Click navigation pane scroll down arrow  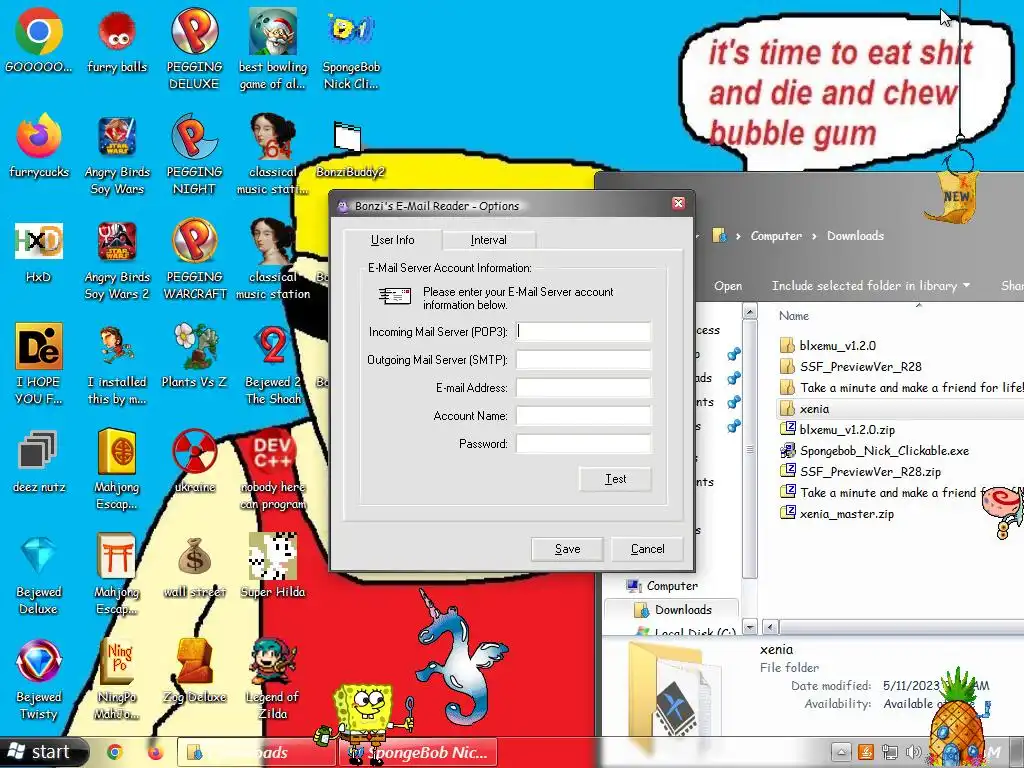[750, 628]
